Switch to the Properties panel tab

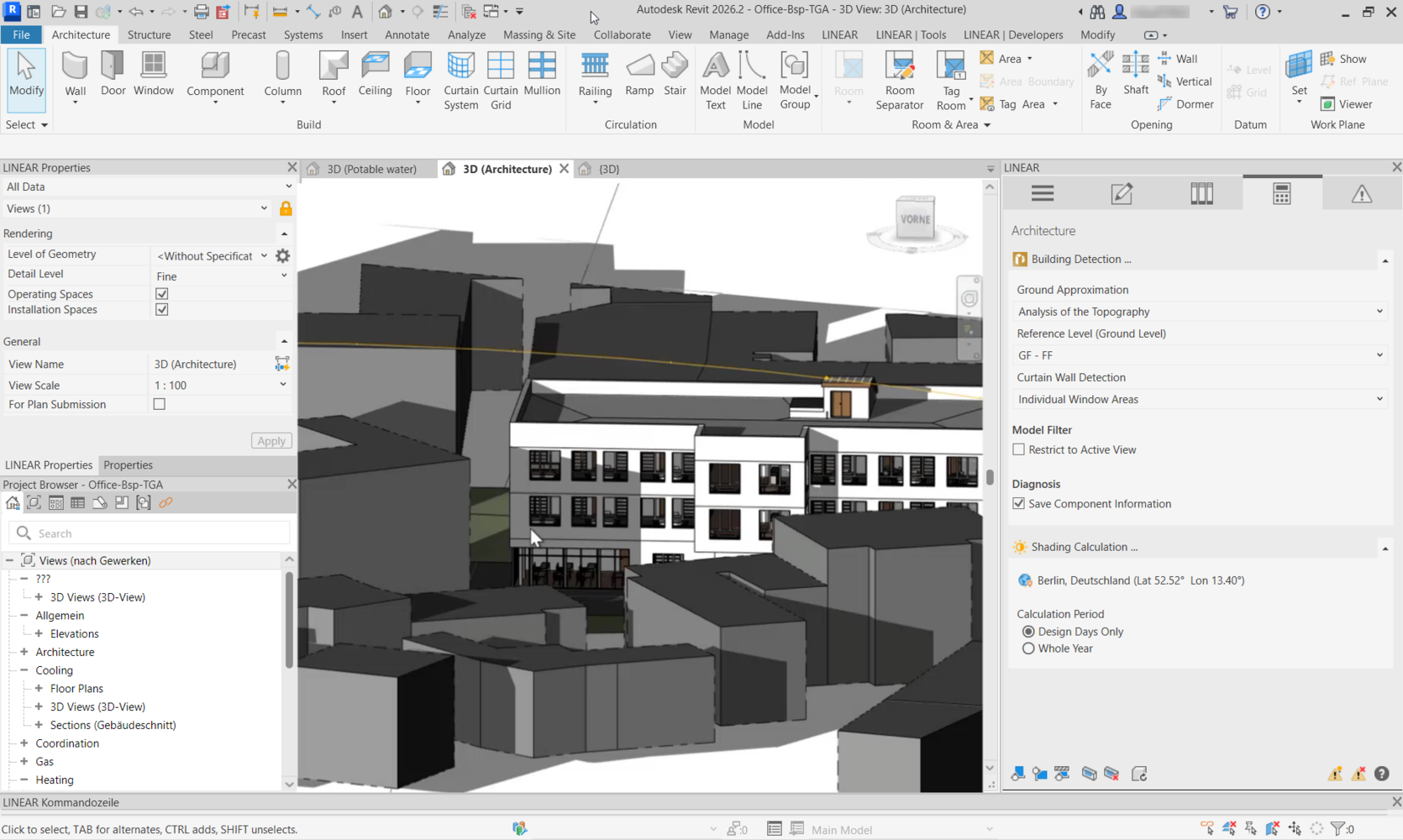(128, 465)
